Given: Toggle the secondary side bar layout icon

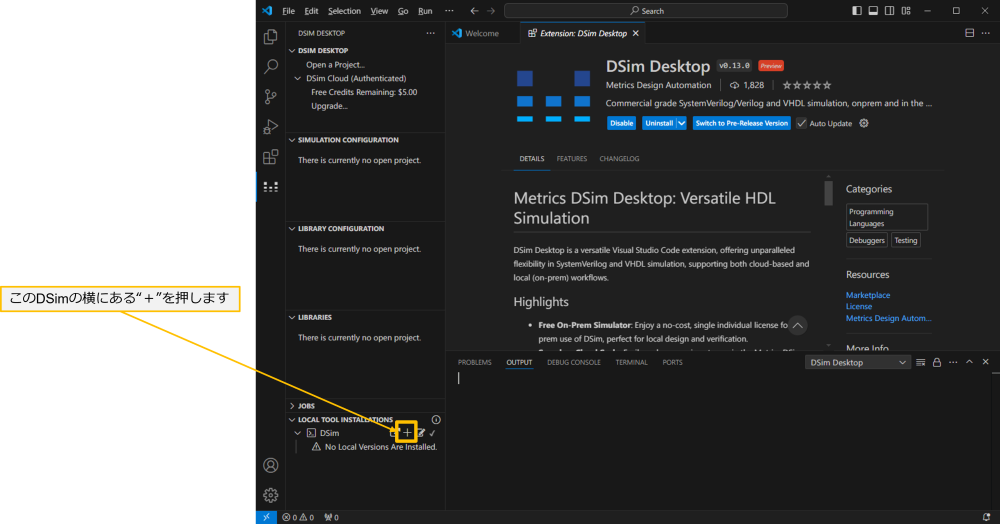Looking at the screenshot, I should point(890,11).
